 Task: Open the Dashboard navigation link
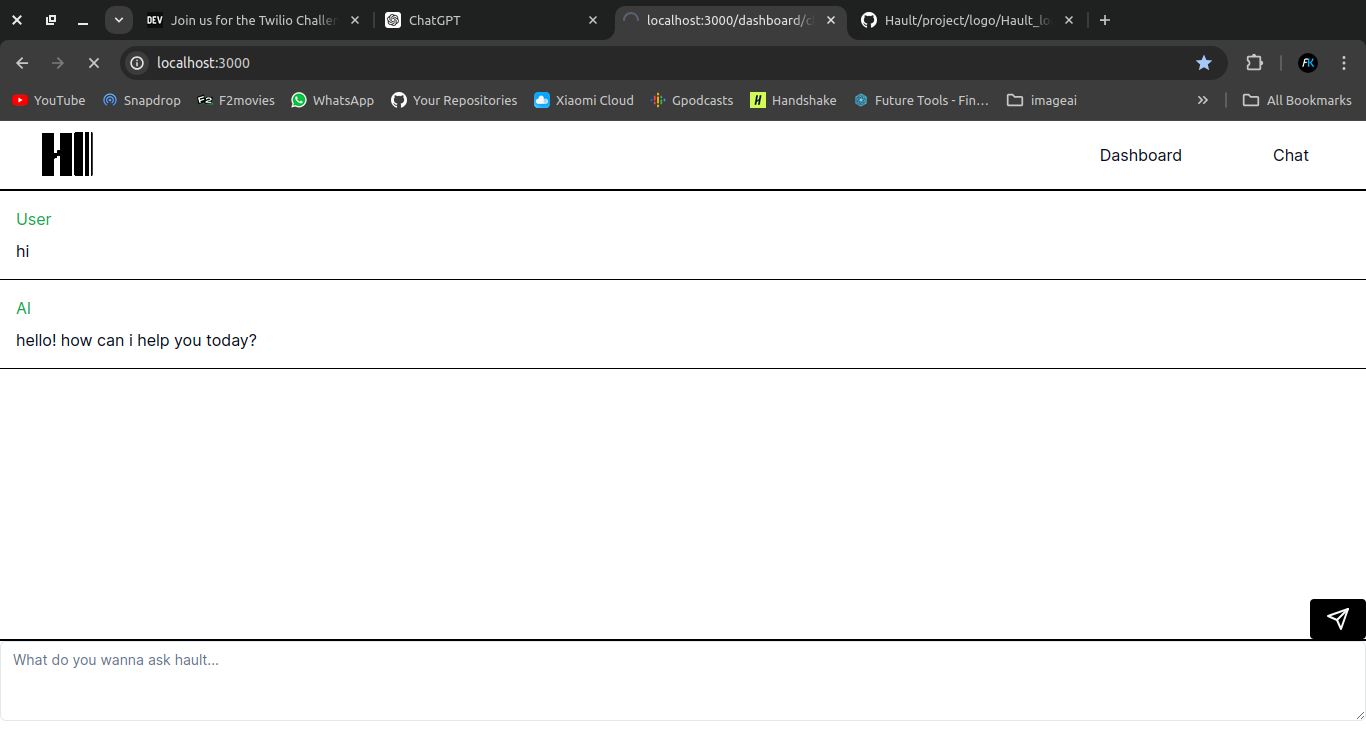(1140, 155)
